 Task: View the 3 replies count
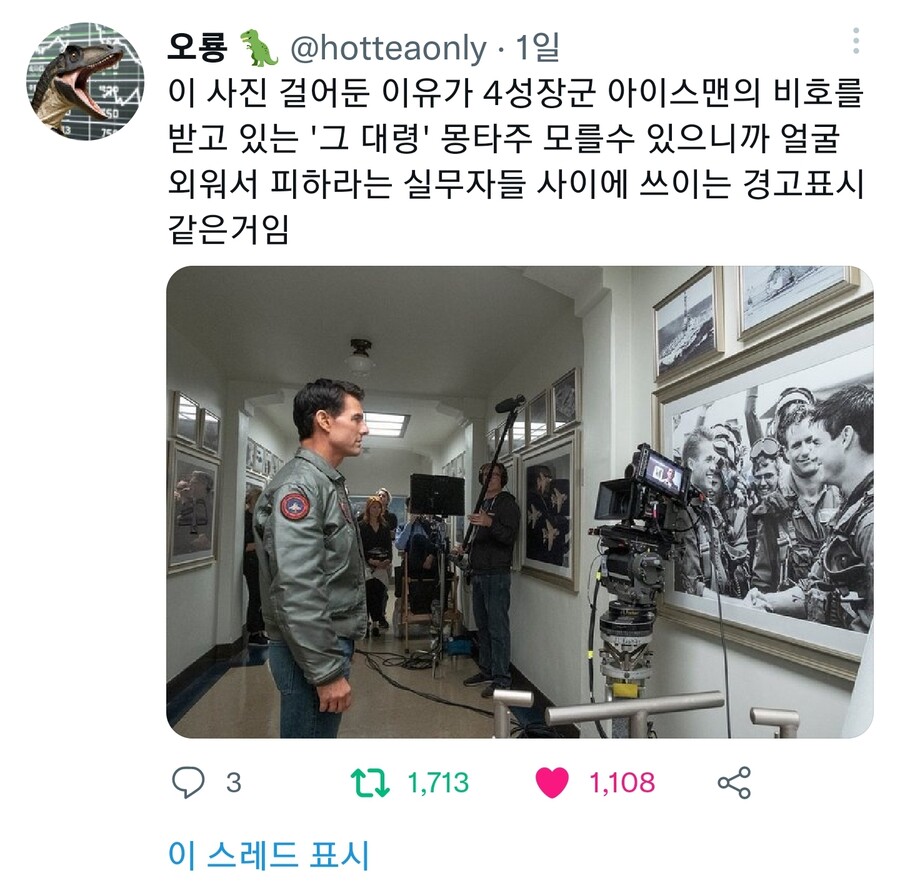coord(234,783)
